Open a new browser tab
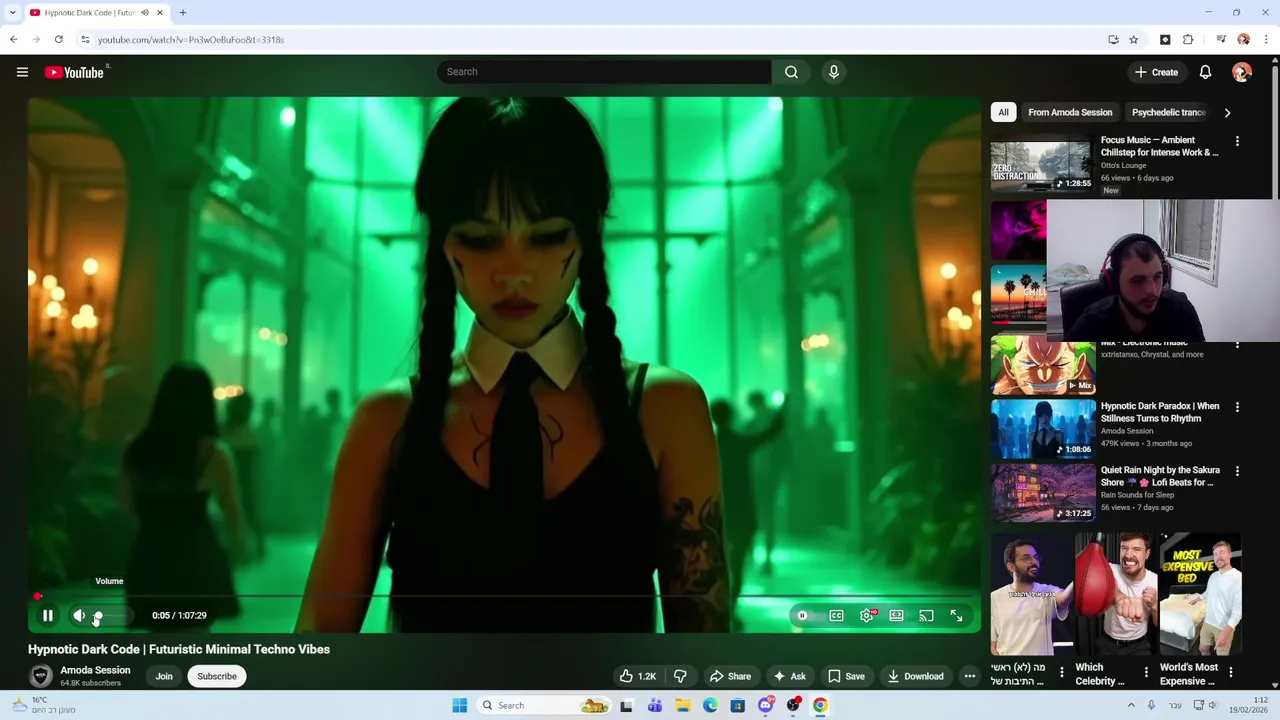Viewport: 1280px width, 720px height. point(182,12)
